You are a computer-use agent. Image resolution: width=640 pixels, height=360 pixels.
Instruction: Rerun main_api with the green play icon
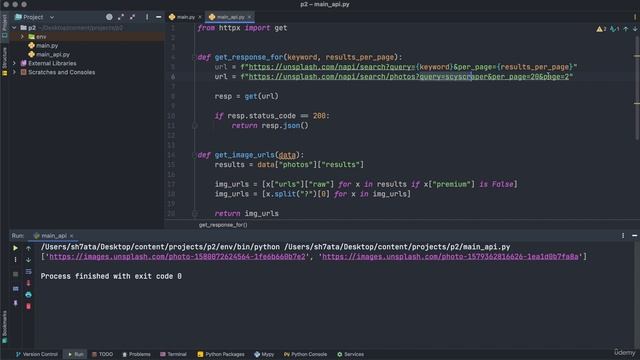pos(16,248)
